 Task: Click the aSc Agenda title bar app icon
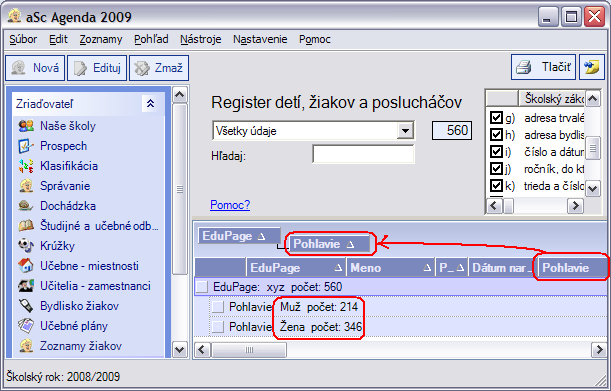[15, 16]
